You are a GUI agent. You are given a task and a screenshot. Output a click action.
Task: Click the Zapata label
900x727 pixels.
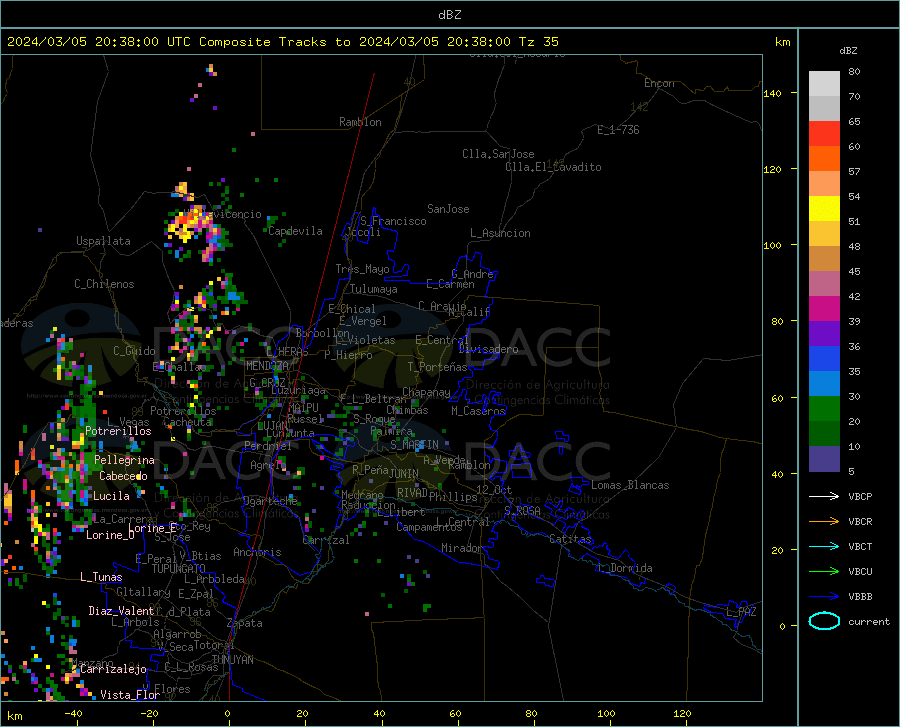245,623
